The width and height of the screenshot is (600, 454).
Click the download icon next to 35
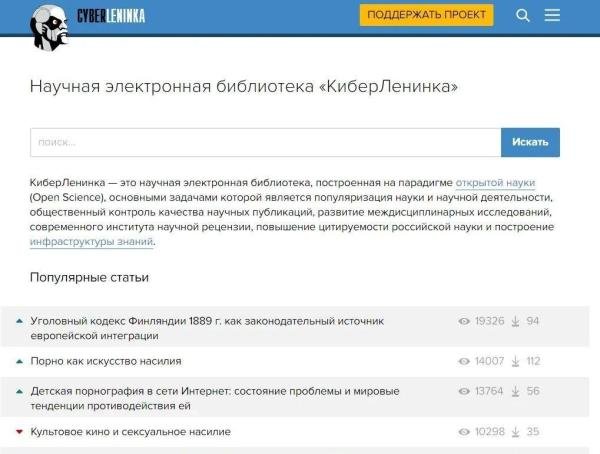(x=515, y=432)
